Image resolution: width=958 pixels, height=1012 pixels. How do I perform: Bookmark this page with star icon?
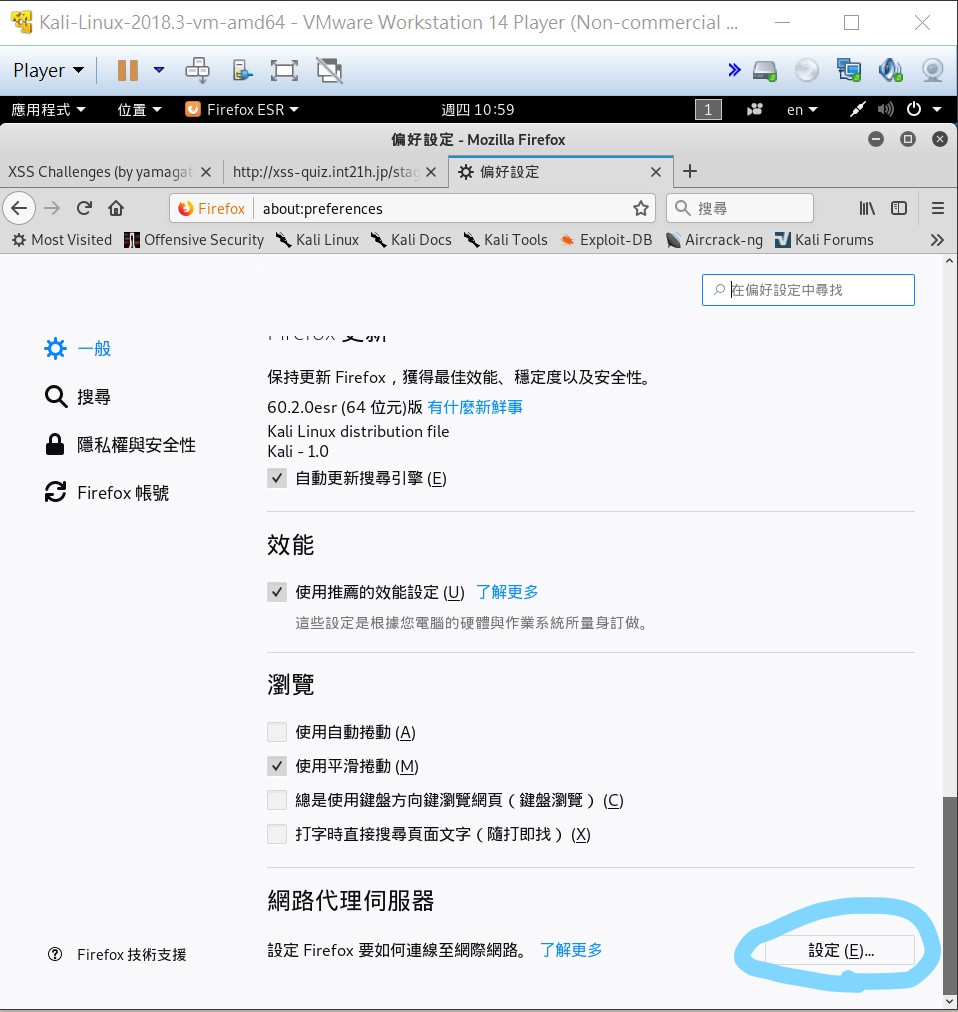coord(640,208)
